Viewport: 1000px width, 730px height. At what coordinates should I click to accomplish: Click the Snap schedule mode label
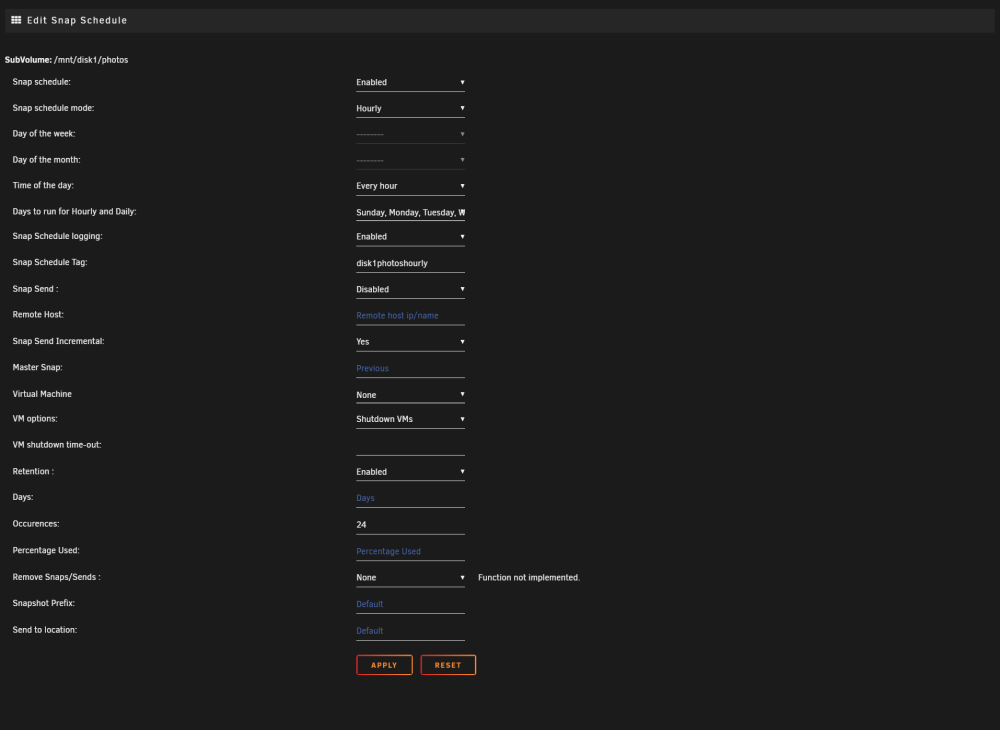54,108
